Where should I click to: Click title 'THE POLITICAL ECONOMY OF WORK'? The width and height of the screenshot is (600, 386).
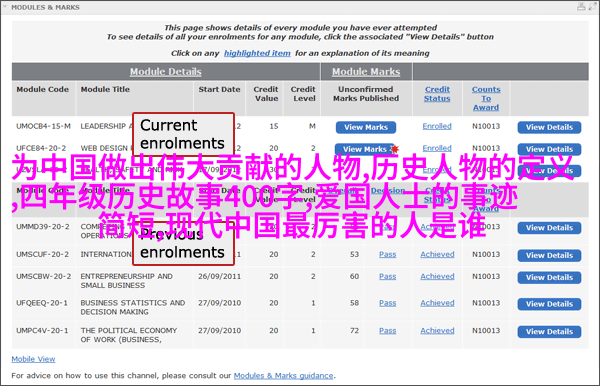129,335
